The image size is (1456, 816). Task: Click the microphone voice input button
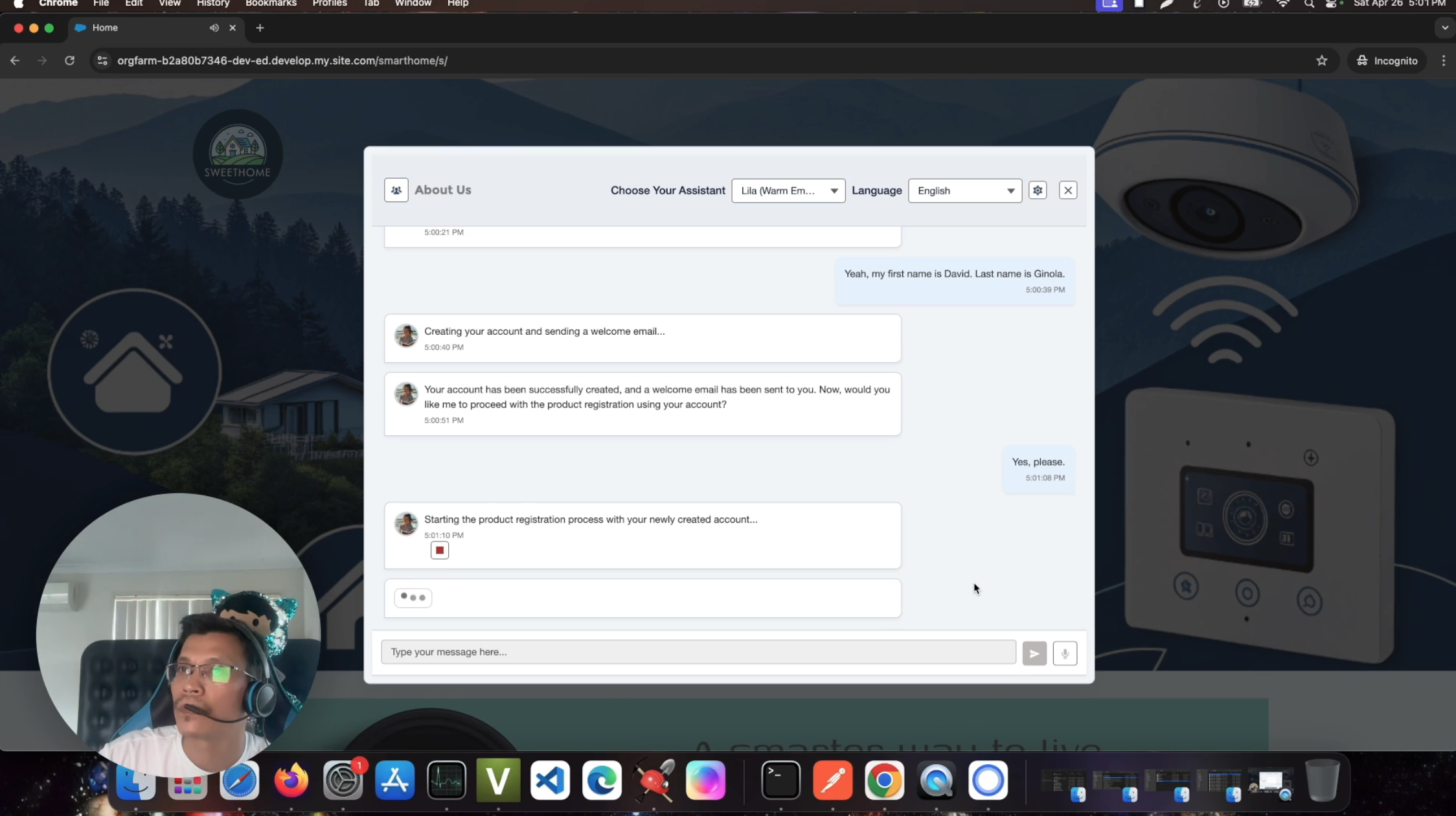[1065, 653]
